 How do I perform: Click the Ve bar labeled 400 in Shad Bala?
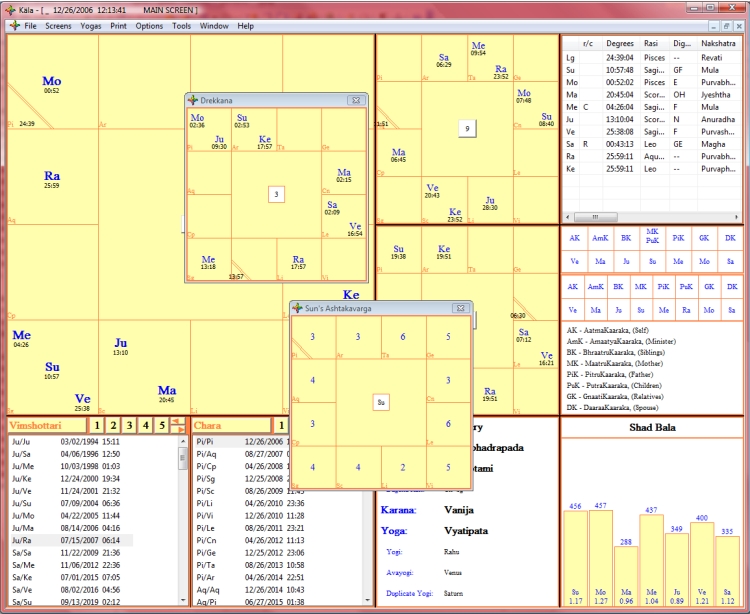point(702,564)
